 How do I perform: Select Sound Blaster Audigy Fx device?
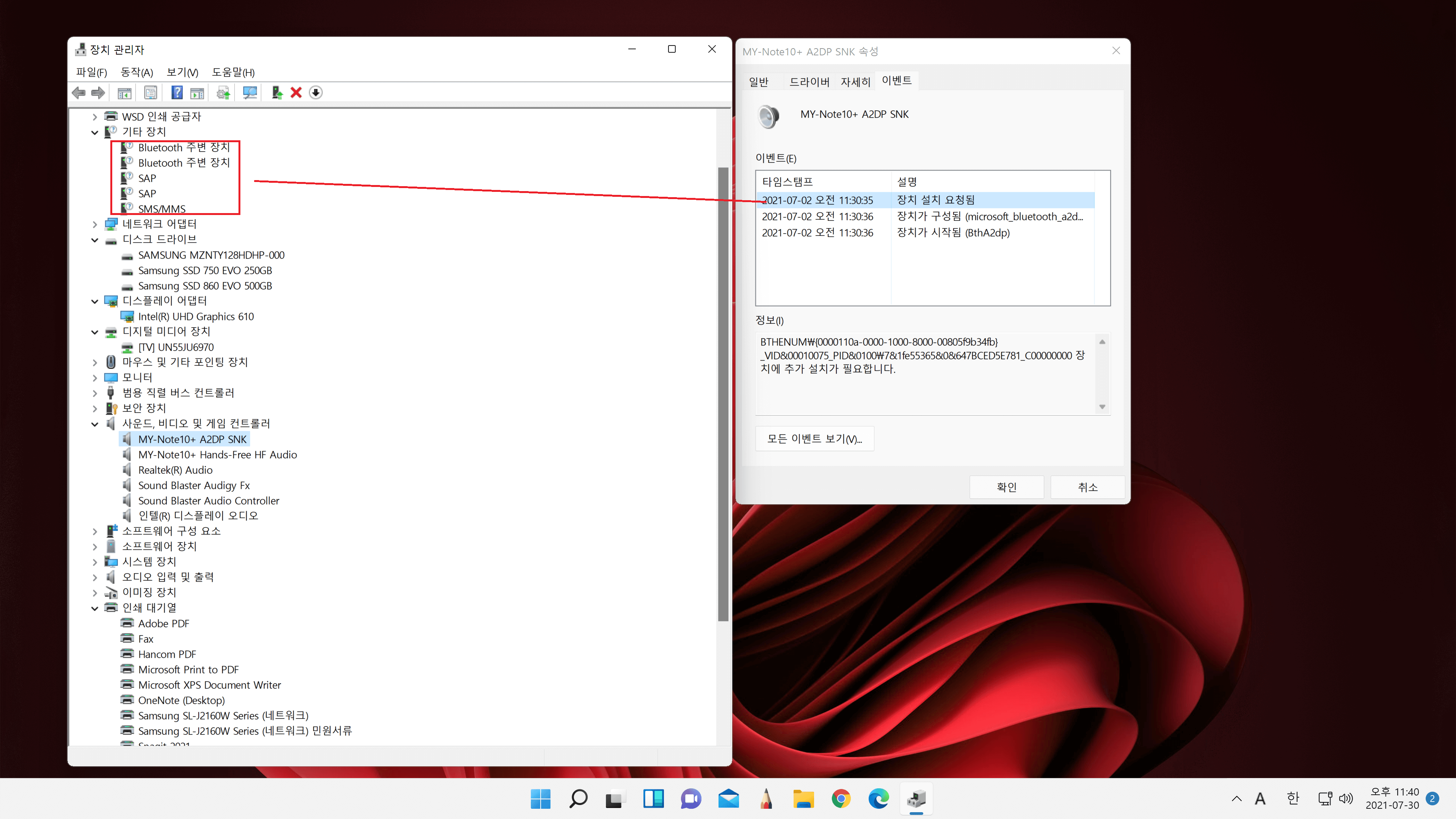[x=194, y=485]
